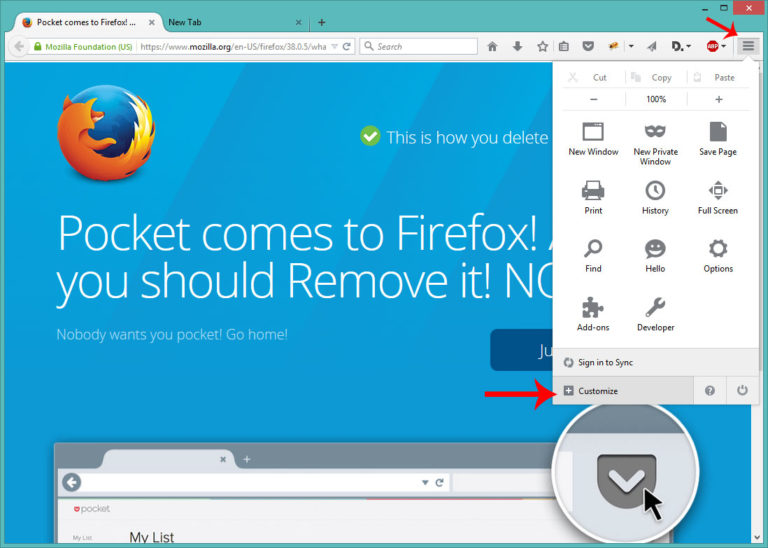Click the Firefox logo on the page

coord(106,133)
